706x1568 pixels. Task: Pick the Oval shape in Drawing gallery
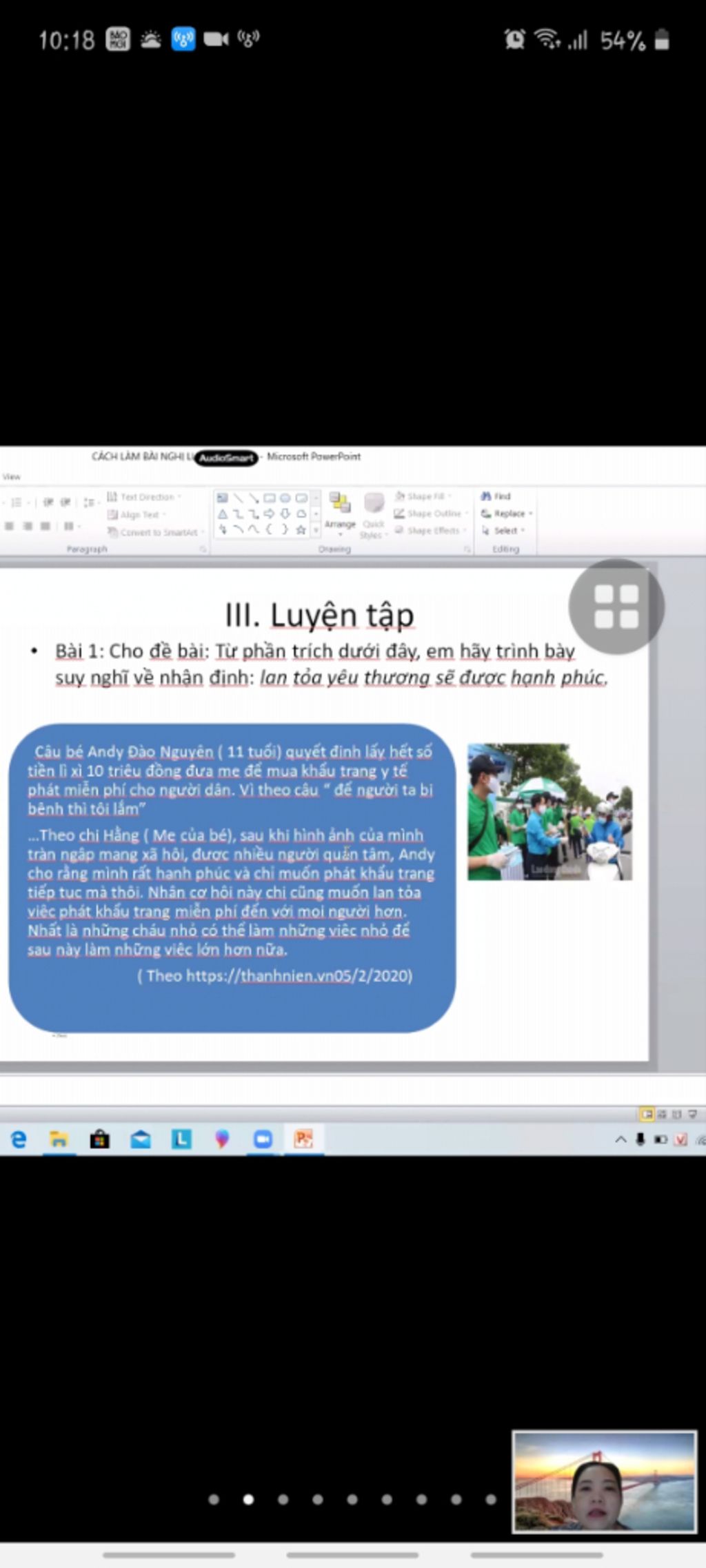[285, 498]
